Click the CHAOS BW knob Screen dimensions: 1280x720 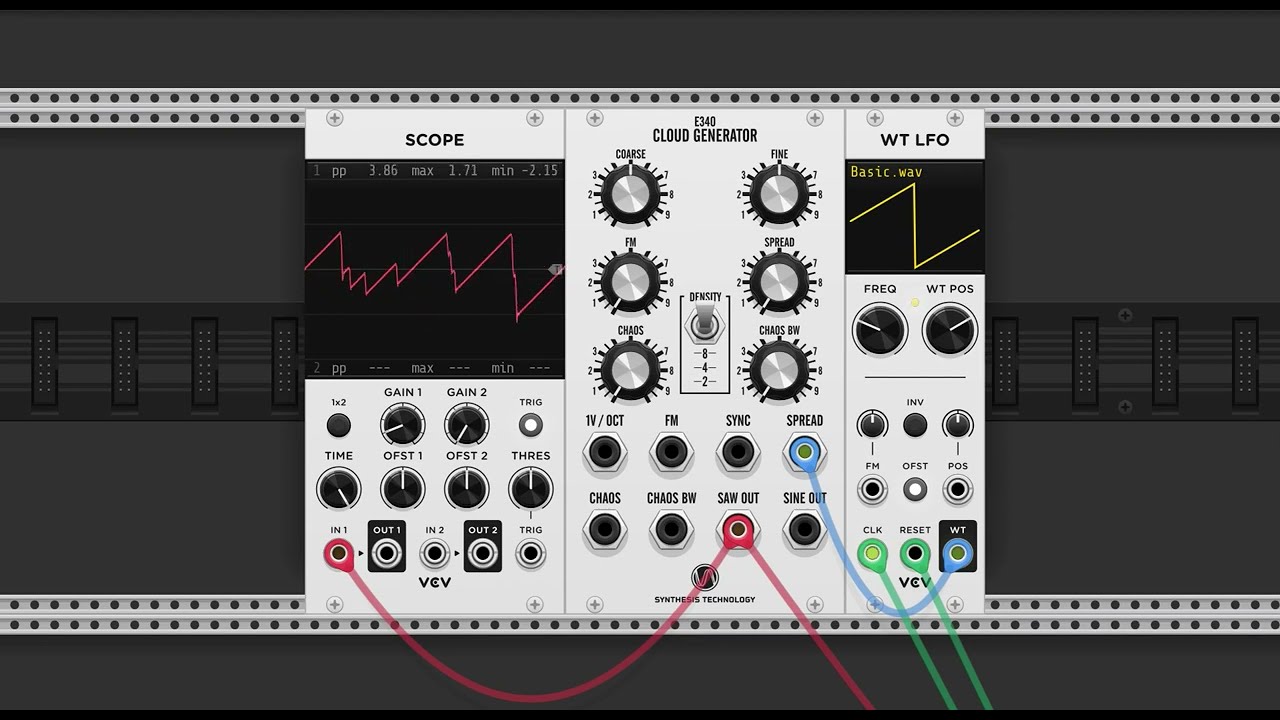coord(779,370)
